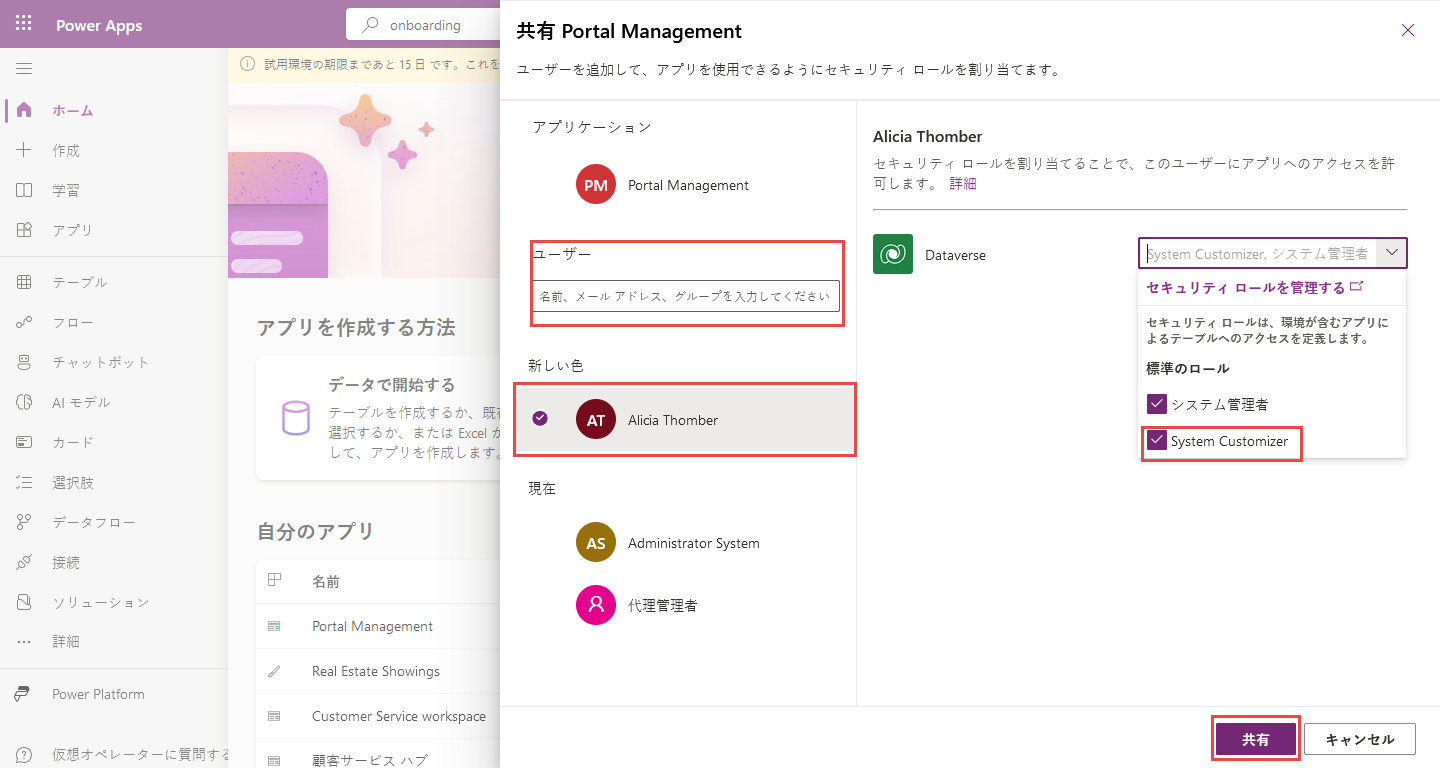Click the 代理管理者 pink person avatar
Image resolution: width=1440 pixels, height=768 pixels.
pos(596,605)
